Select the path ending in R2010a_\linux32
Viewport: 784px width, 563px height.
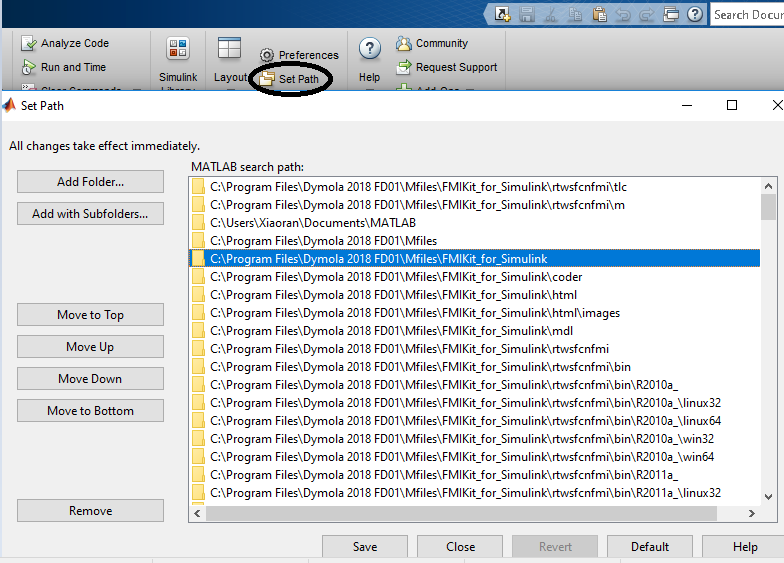[474, 403]
